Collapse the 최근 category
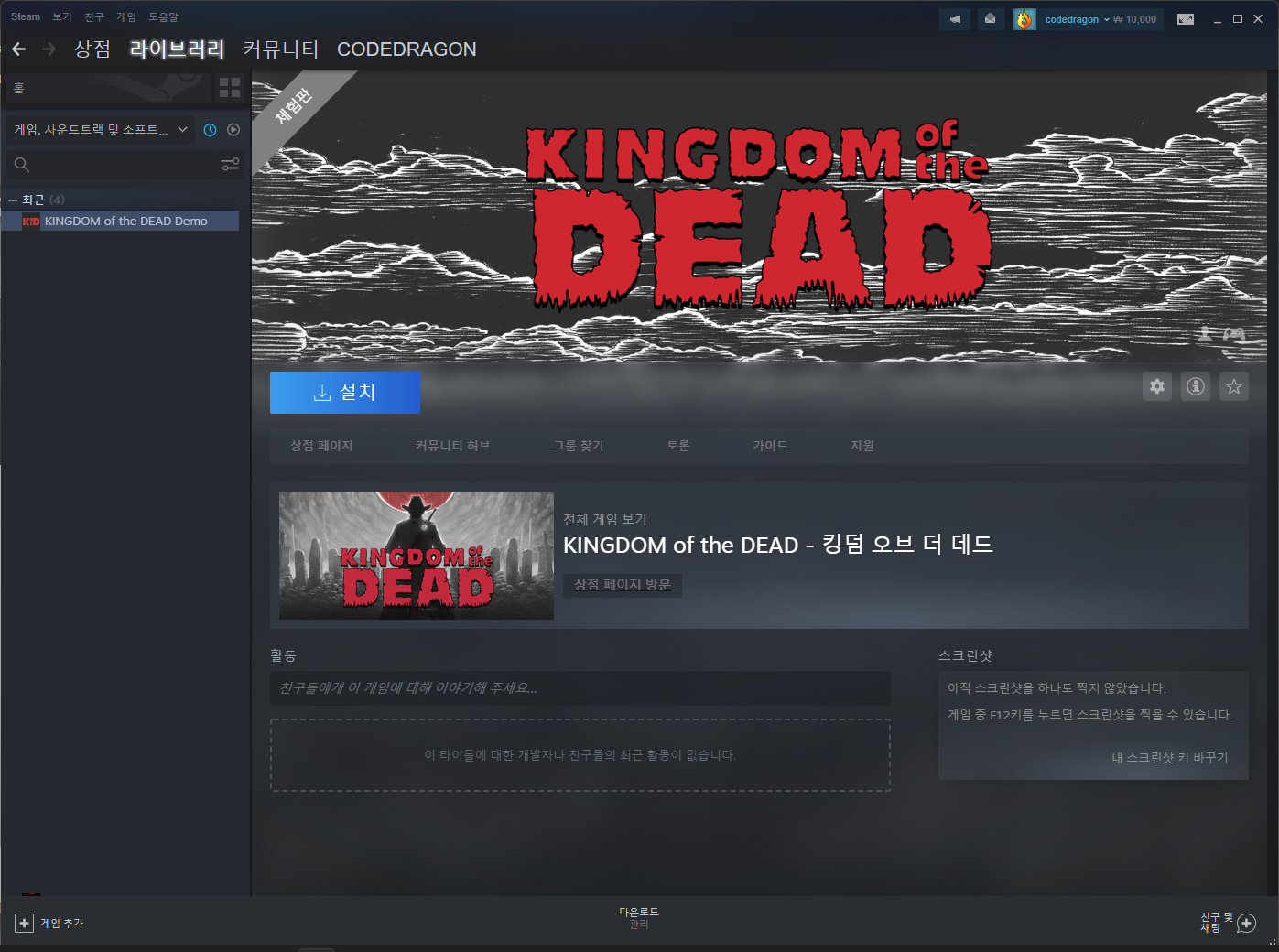The image size is (1279, 952). click(13, 200)
